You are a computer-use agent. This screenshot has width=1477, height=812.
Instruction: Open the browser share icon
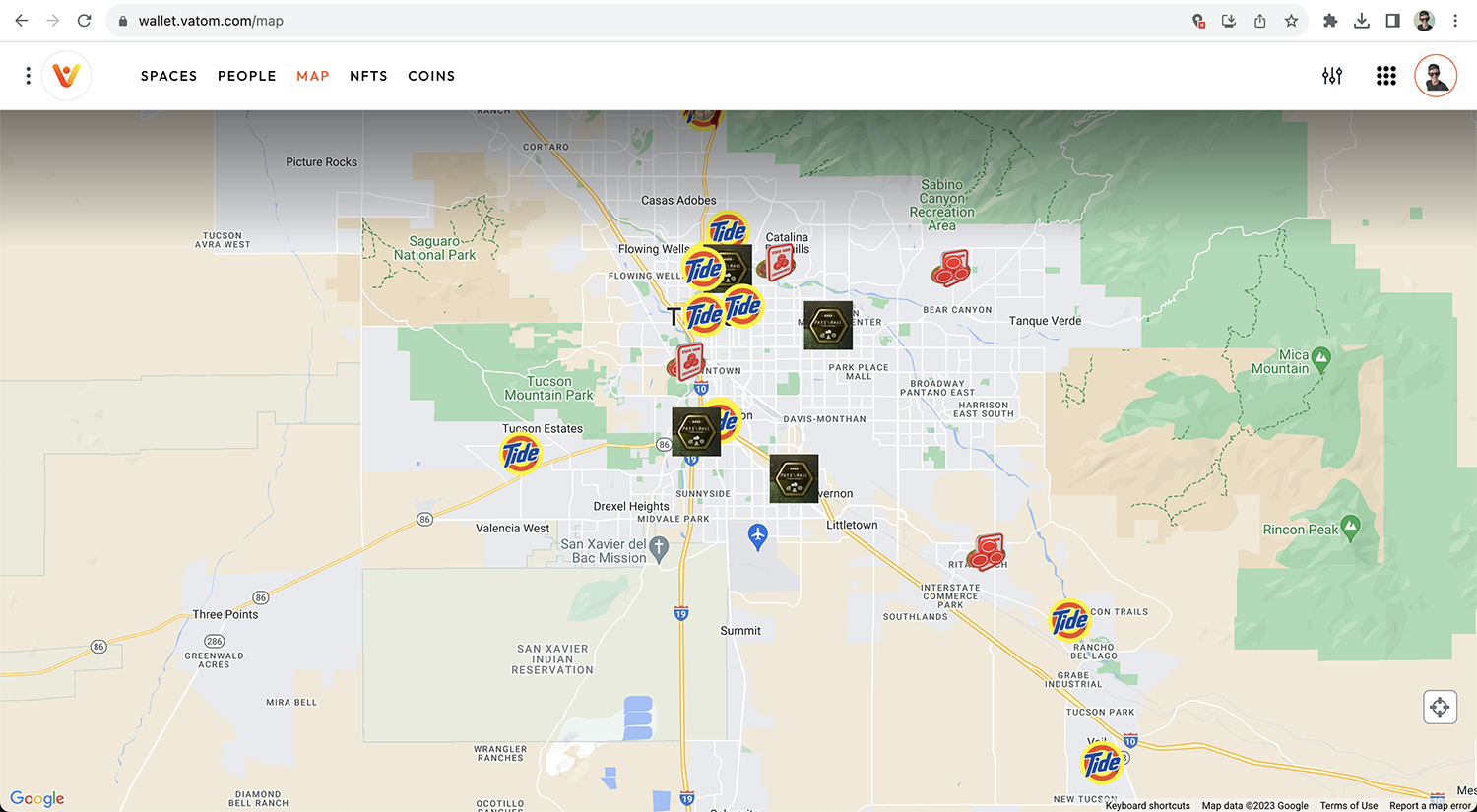(x=1259, y=21)
